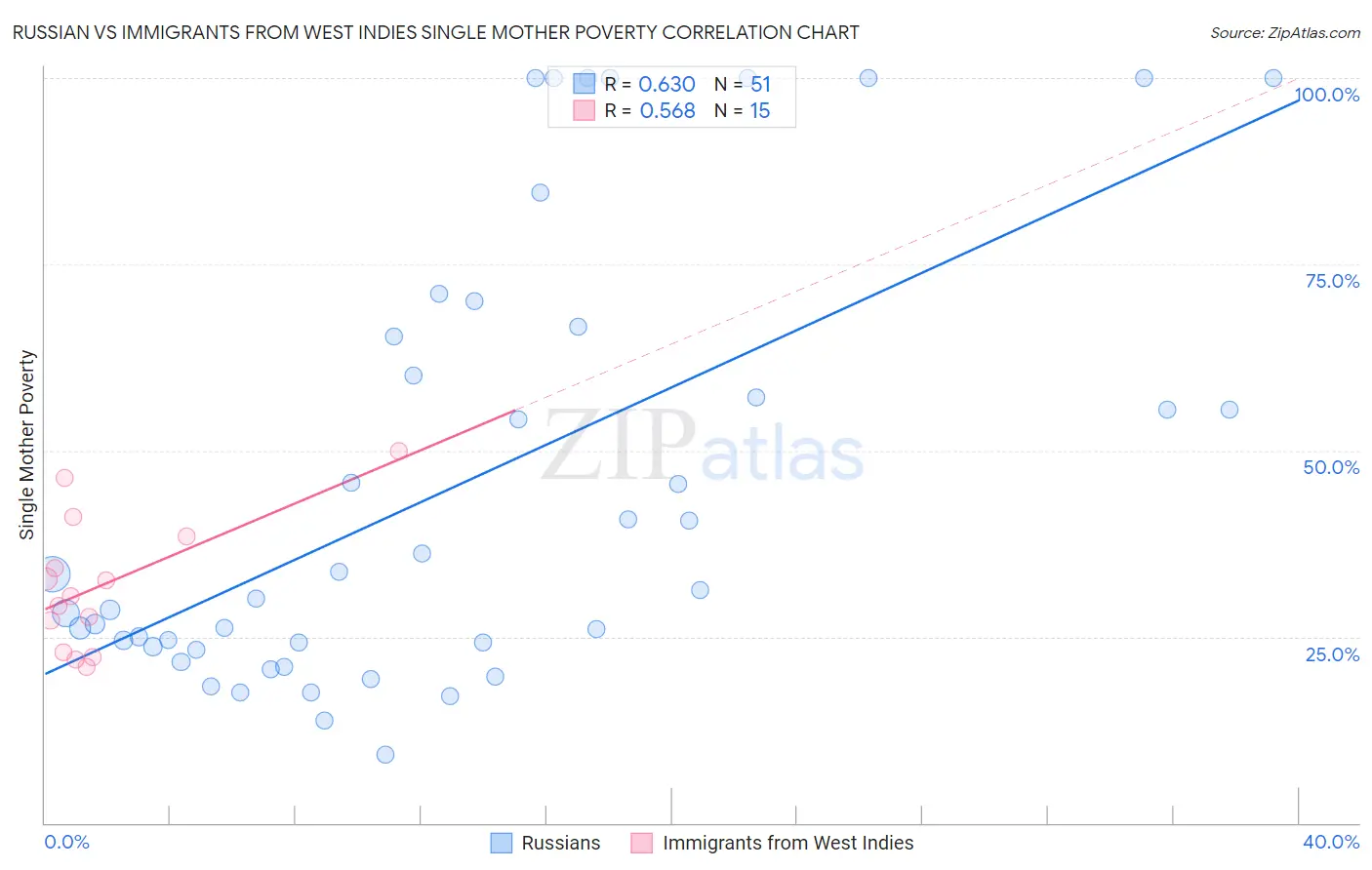1372x870 pixels.
Task: Click the N = 15 sample count
Action: click(x=743, y=110)
